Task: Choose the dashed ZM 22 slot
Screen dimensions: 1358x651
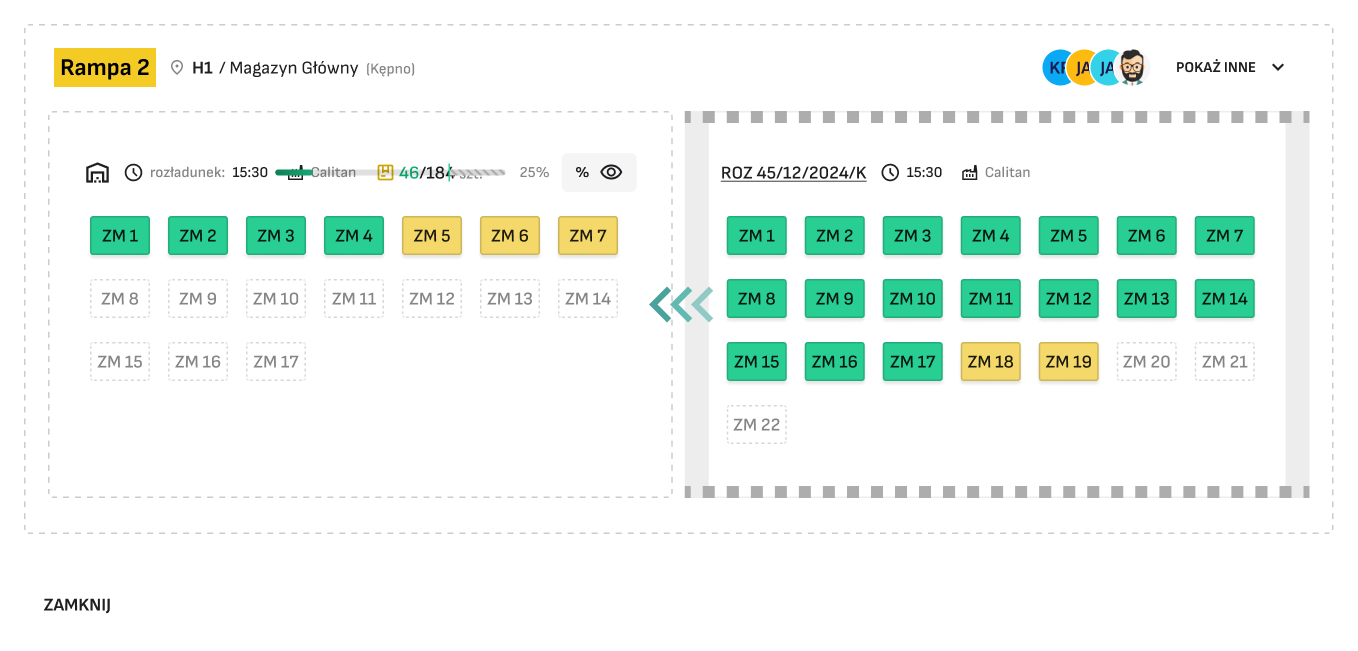Action: pos(757,424)
